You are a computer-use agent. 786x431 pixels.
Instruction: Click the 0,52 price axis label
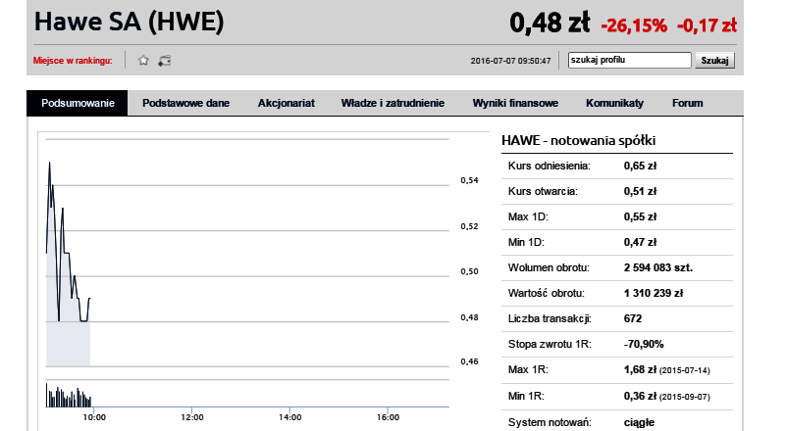[x=469, y=227]
